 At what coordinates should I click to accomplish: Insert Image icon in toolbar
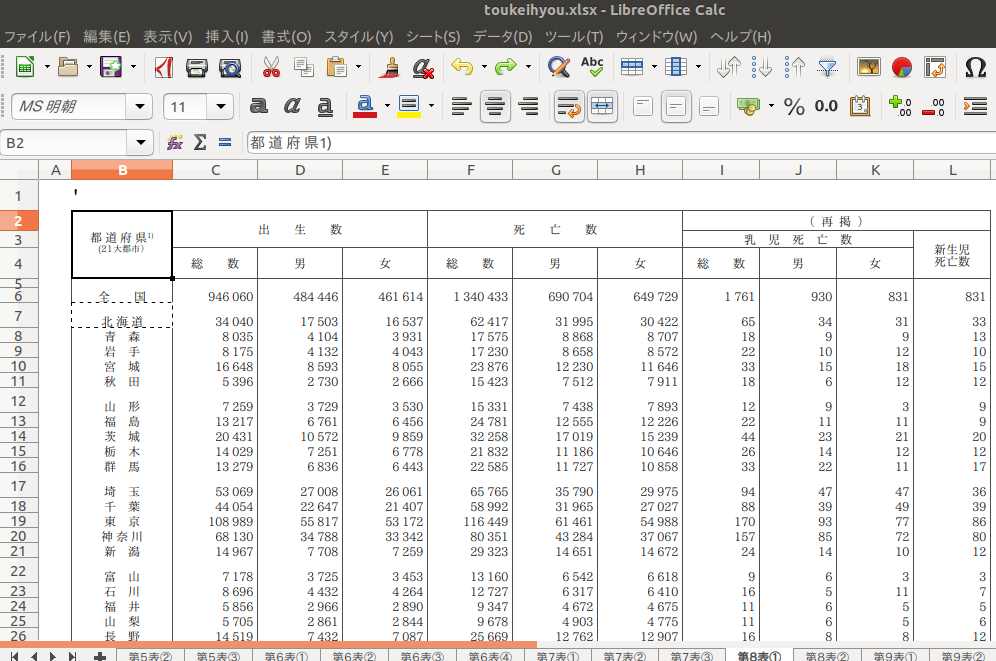coord(869,67)
